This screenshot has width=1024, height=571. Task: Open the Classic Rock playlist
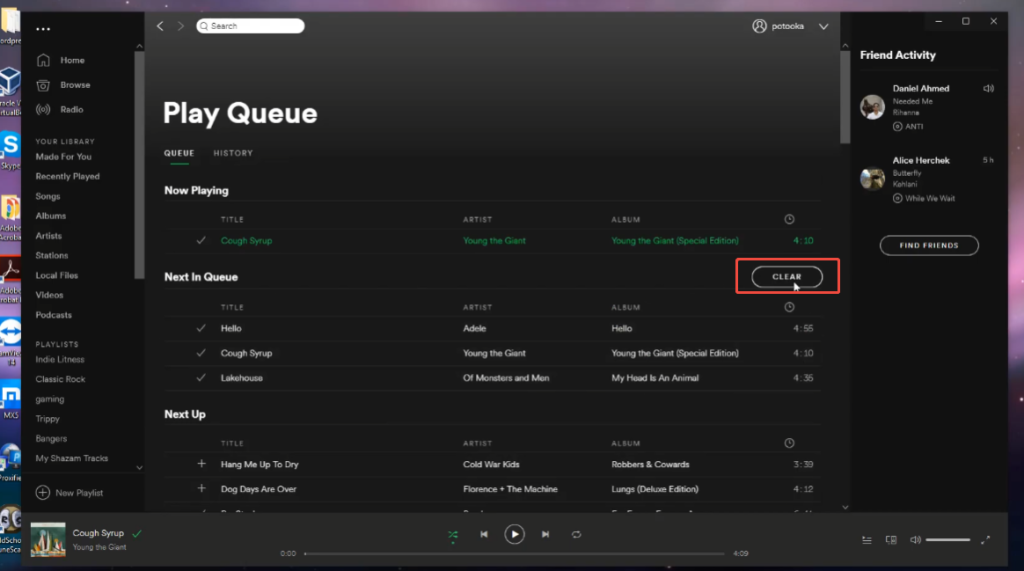60,379
